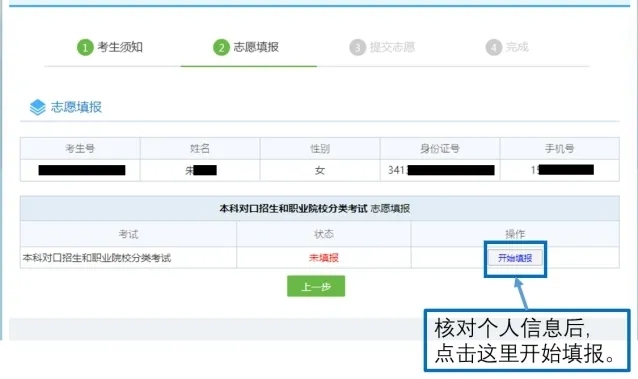Image resolution: width=638 pixels, height=379 pixels.
Task: Click the 志愿填报 section heading
Action: point(76,107)
